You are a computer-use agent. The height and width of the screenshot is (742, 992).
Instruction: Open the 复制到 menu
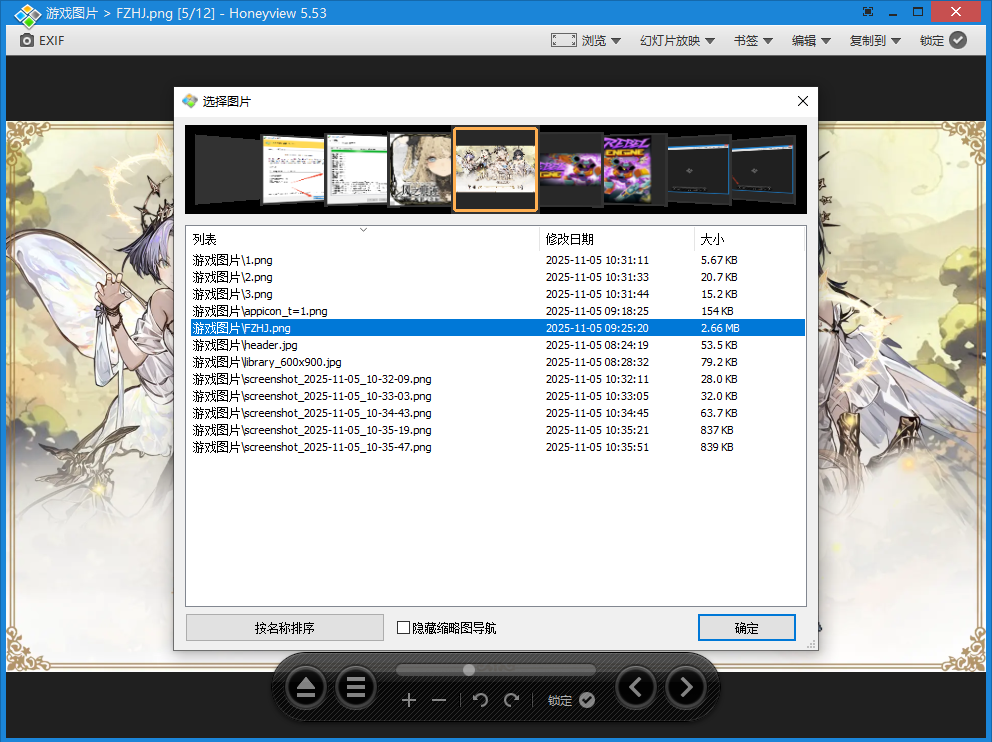click(x=875, y=40)
